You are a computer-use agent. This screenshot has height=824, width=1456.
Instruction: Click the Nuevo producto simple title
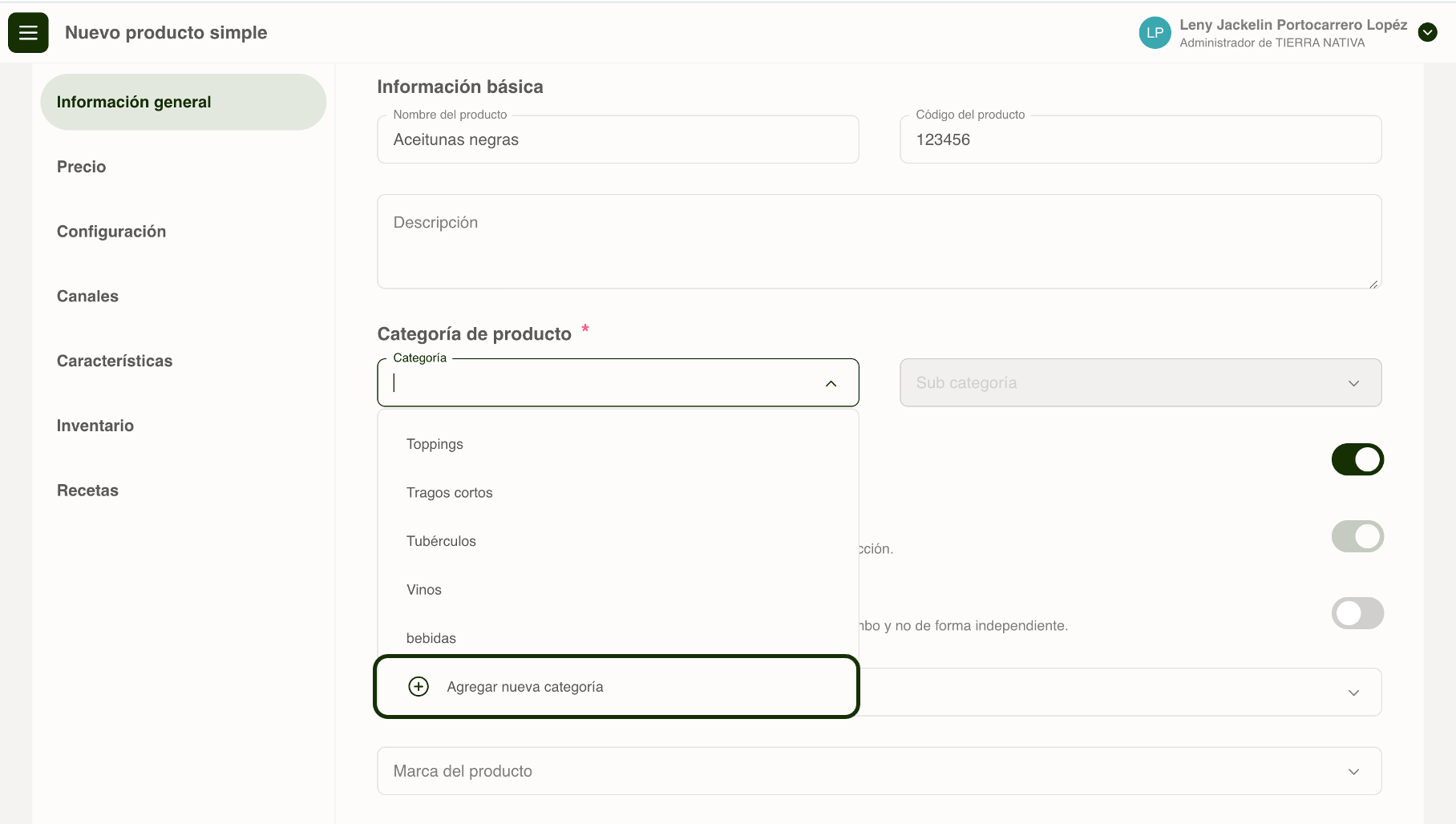[166, 33]
